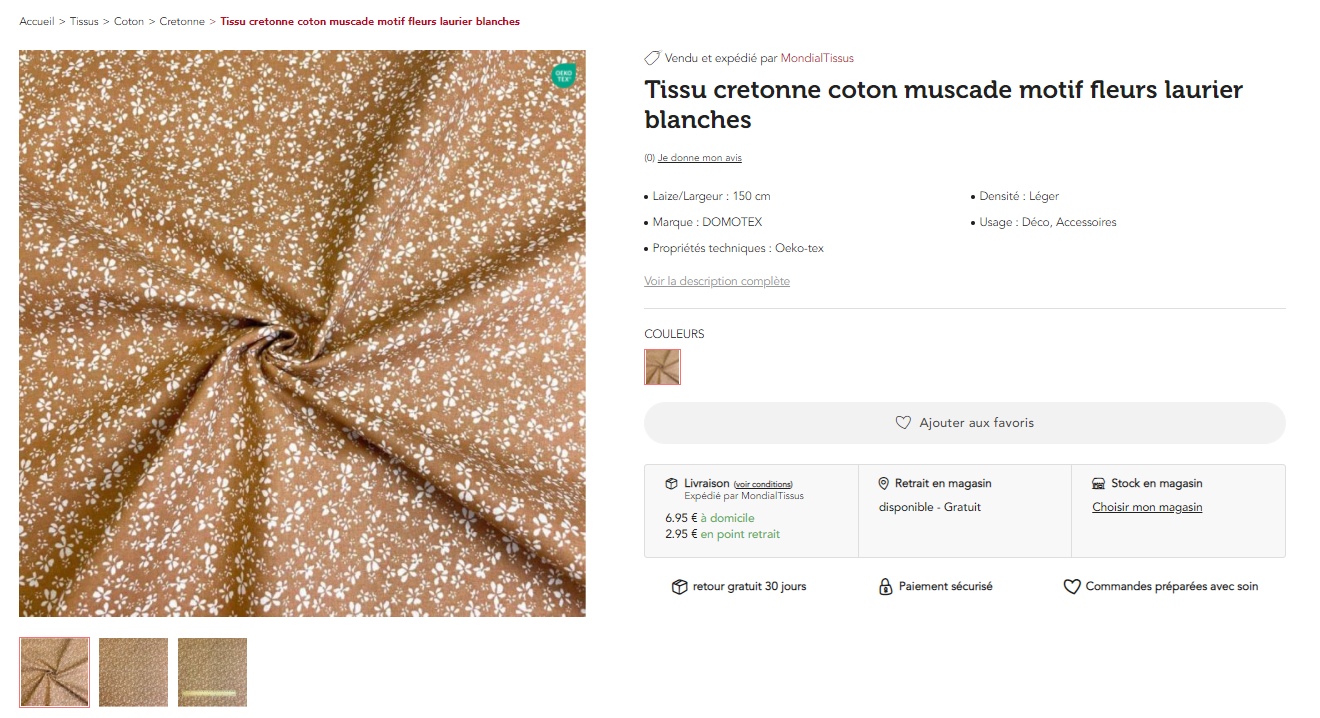1320x718 pixels.
Task: Navigate to the Coton breadcrumb
Action: click(x=129, y=21)
